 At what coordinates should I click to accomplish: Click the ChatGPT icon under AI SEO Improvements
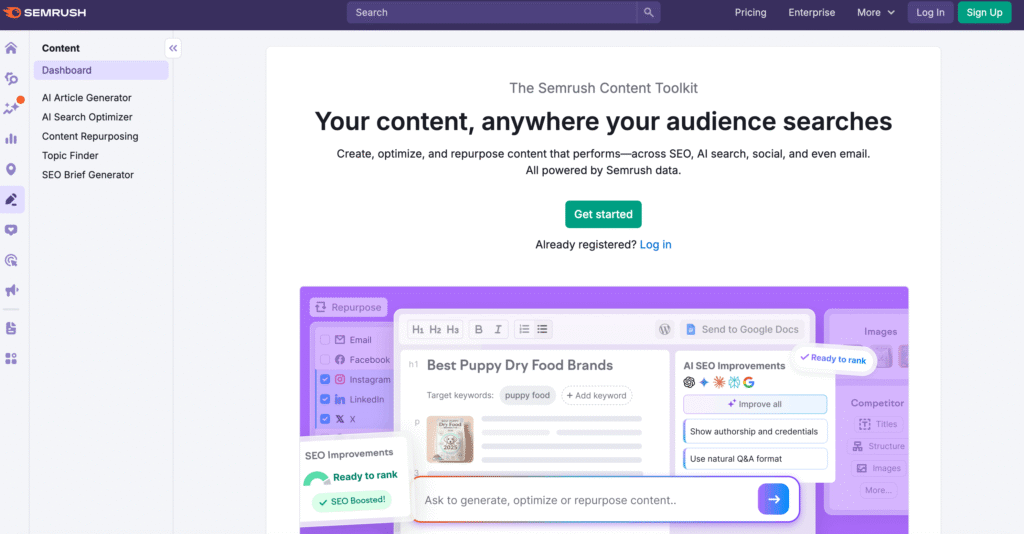pos(689,383)
